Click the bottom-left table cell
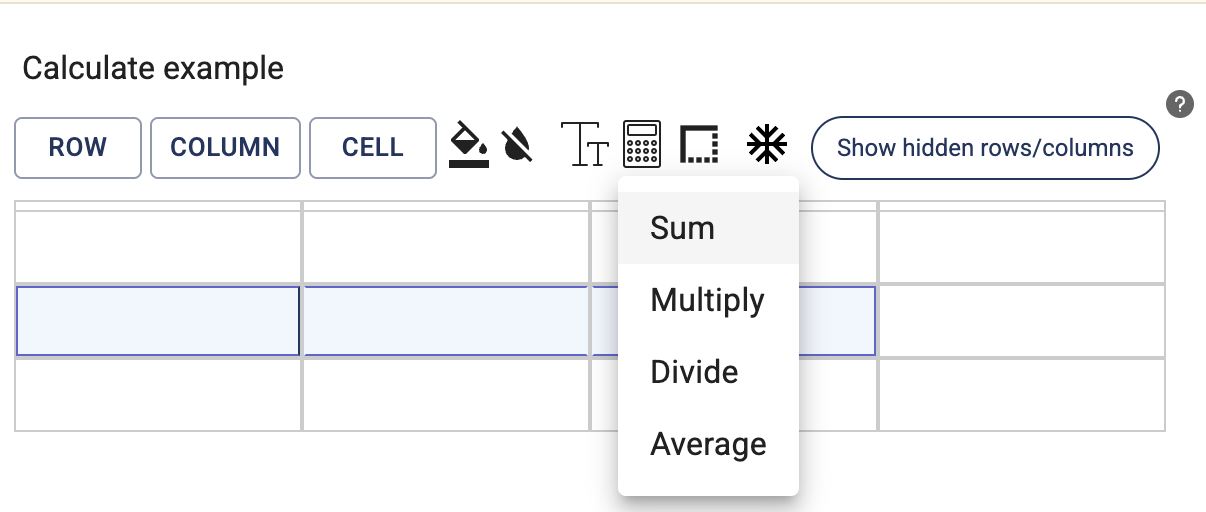 (158, 395)
